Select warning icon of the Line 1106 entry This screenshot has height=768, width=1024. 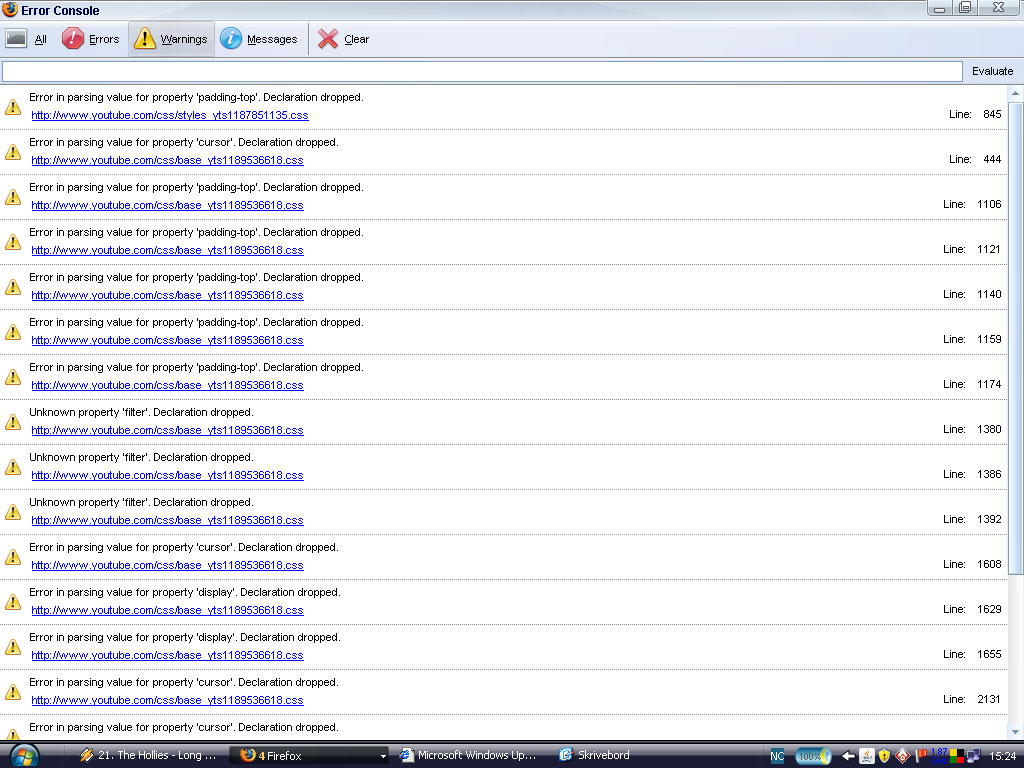click(13, 197)
